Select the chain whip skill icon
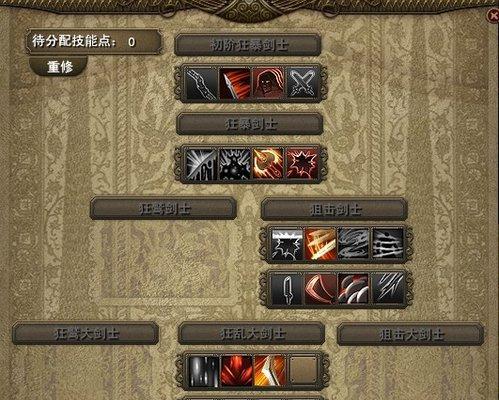 201,83
